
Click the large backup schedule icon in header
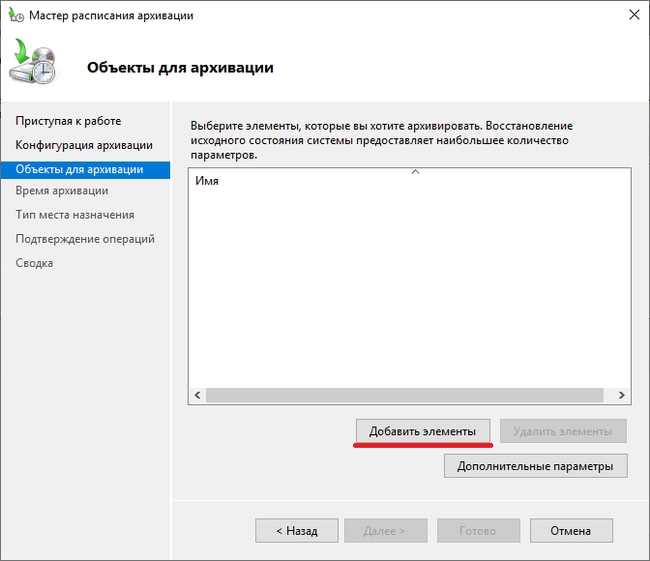click(x=36, y=65)
